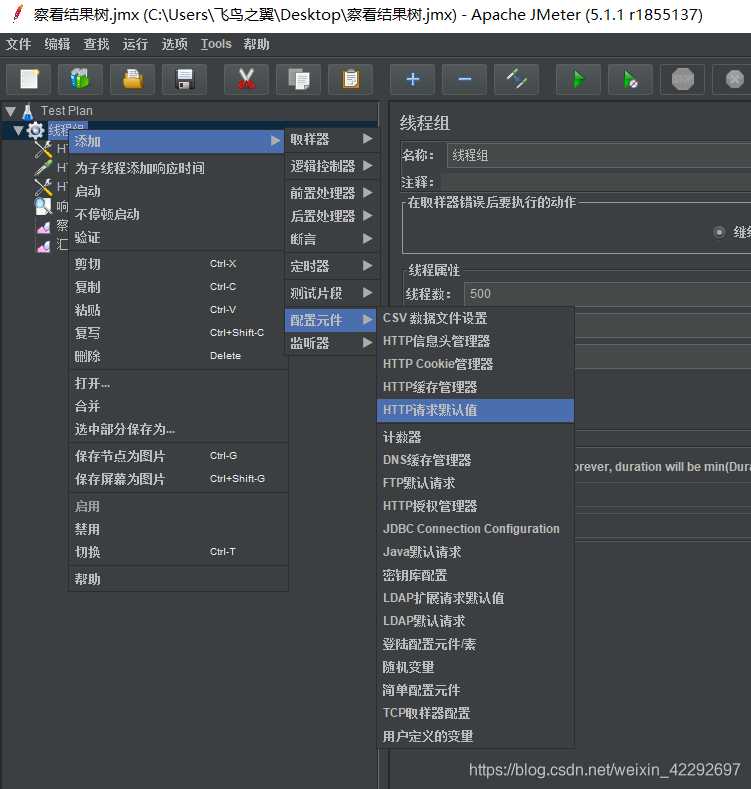
Task: Expand the 监听器 submenu
Action: point(332,343)
